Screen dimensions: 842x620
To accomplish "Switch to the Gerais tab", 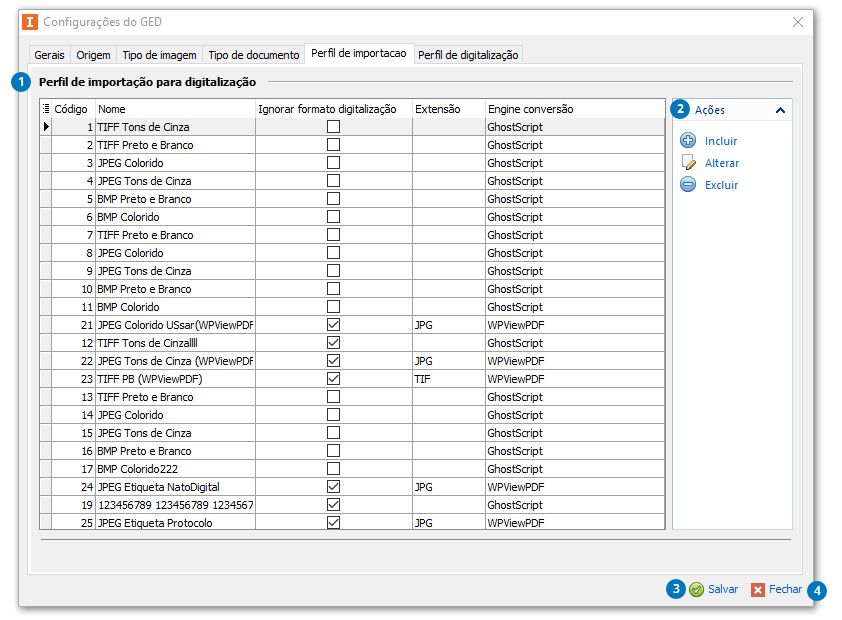I will click(x=49, y=55).
